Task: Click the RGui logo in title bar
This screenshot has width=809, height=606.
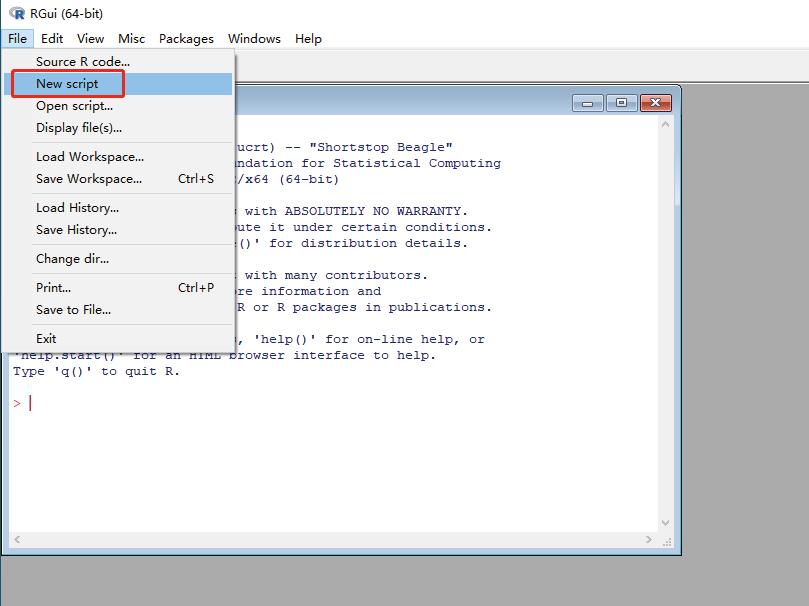Action: point(15,13)
